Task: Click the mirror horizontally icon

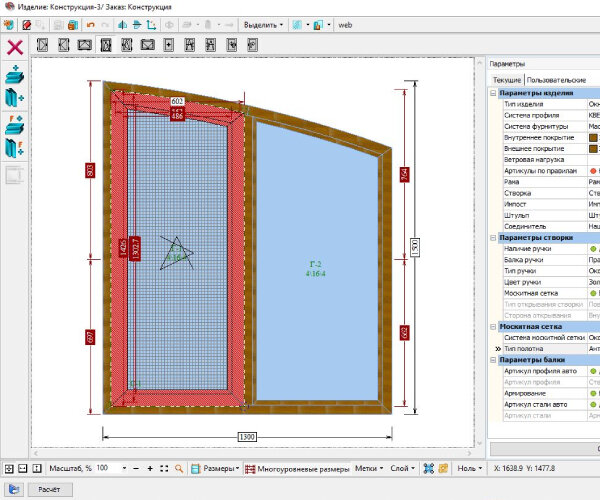Action: 122,25
